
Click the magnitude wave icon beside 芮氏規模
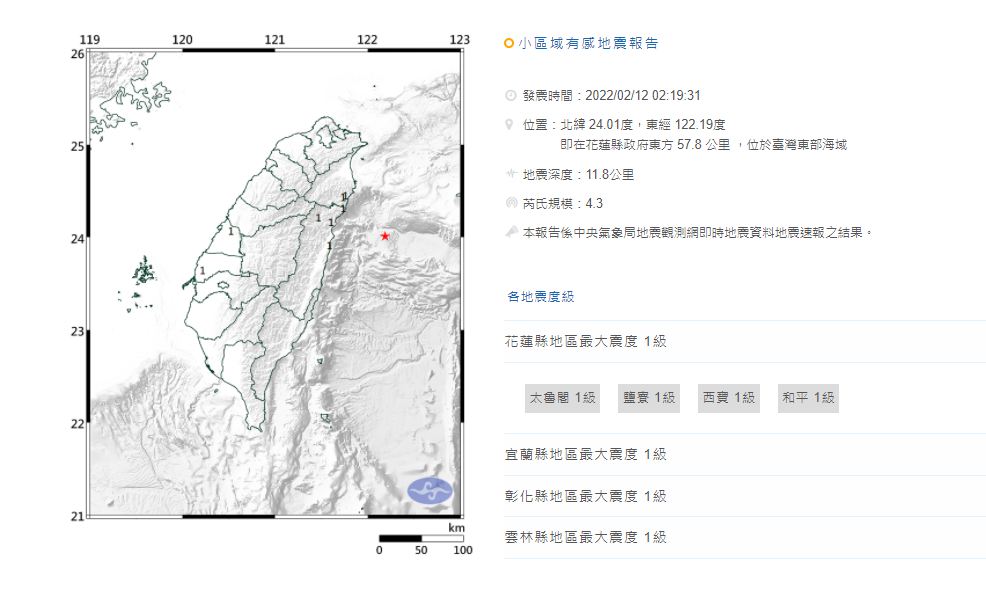(511, 203)
